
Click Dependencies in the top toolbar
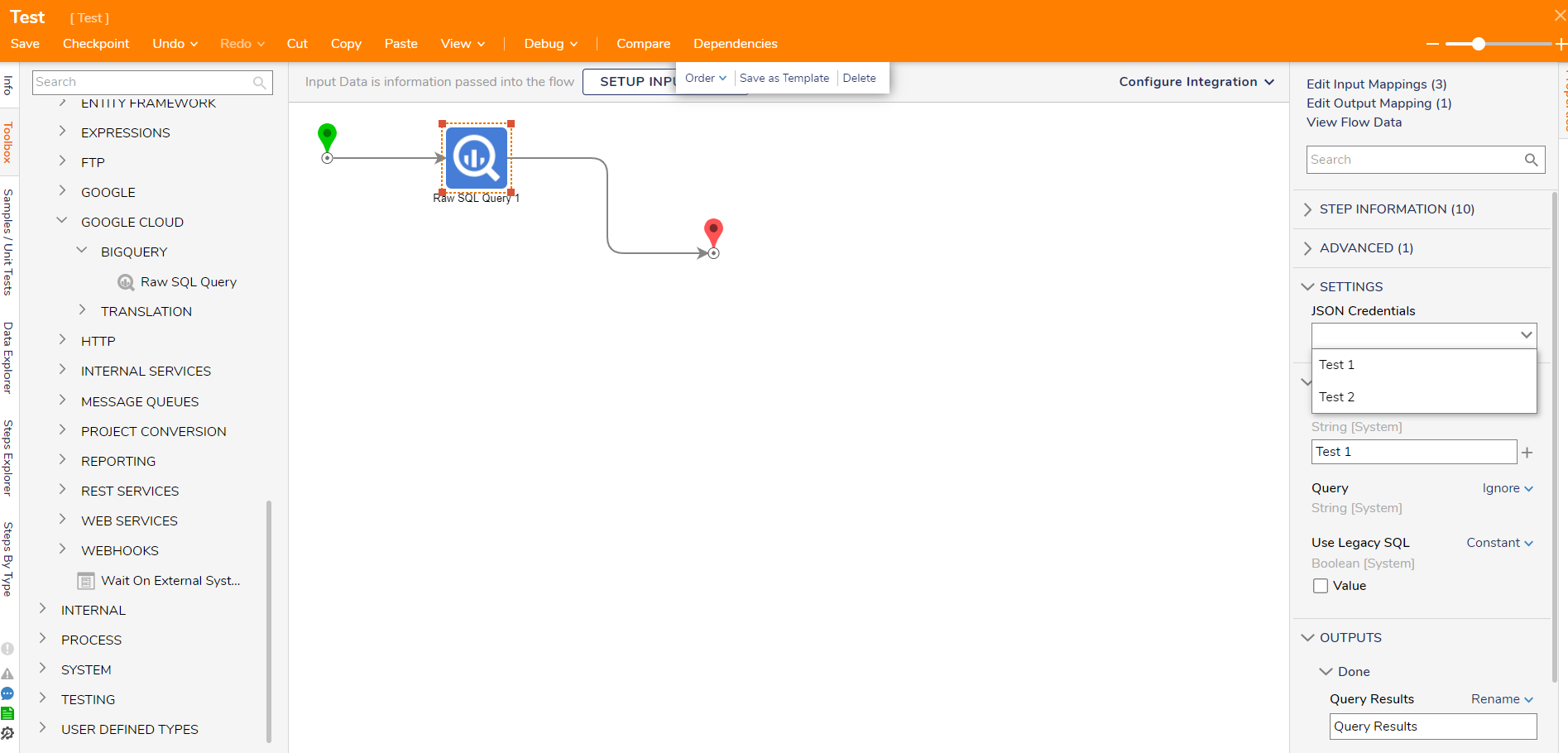(x=736, y=44)
